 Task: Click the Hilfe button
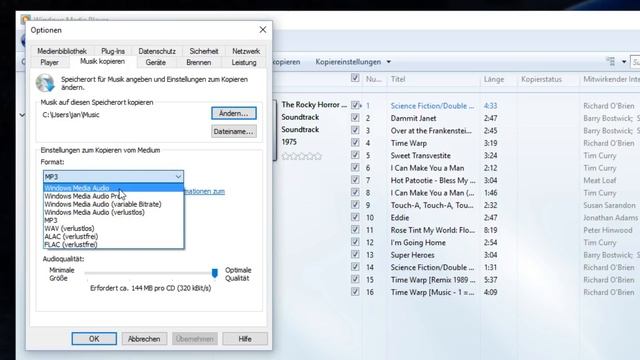pyautogui.click(x=245, y=339)
